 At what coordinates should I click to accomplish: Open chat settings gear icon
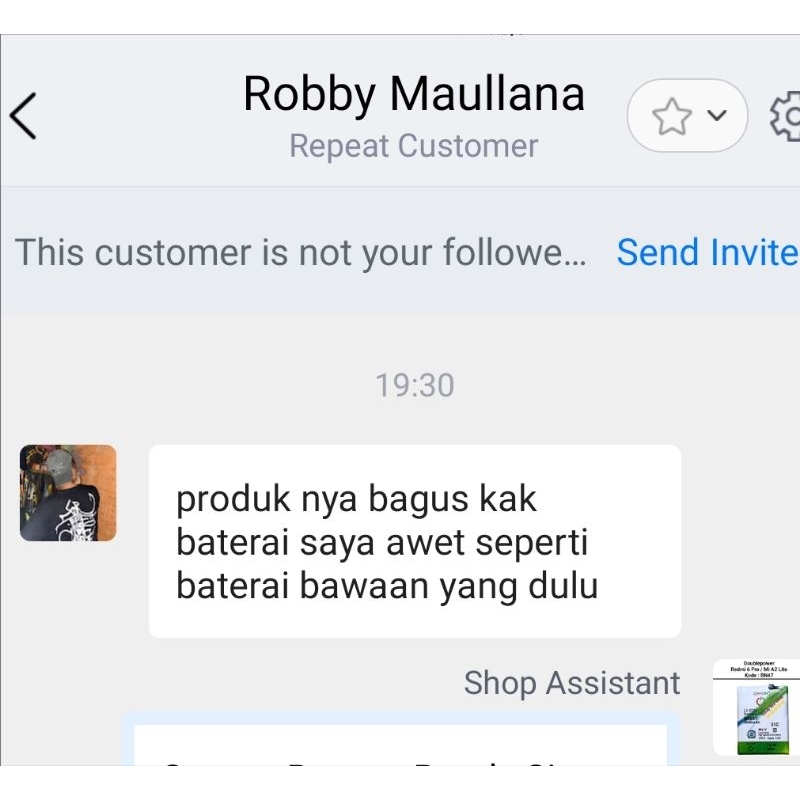click(x=788, y=116)
